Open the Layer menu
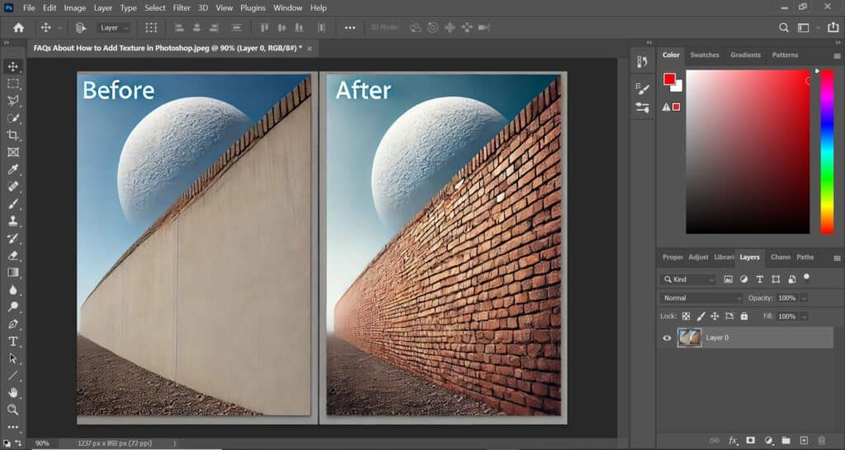 [102, 8]
